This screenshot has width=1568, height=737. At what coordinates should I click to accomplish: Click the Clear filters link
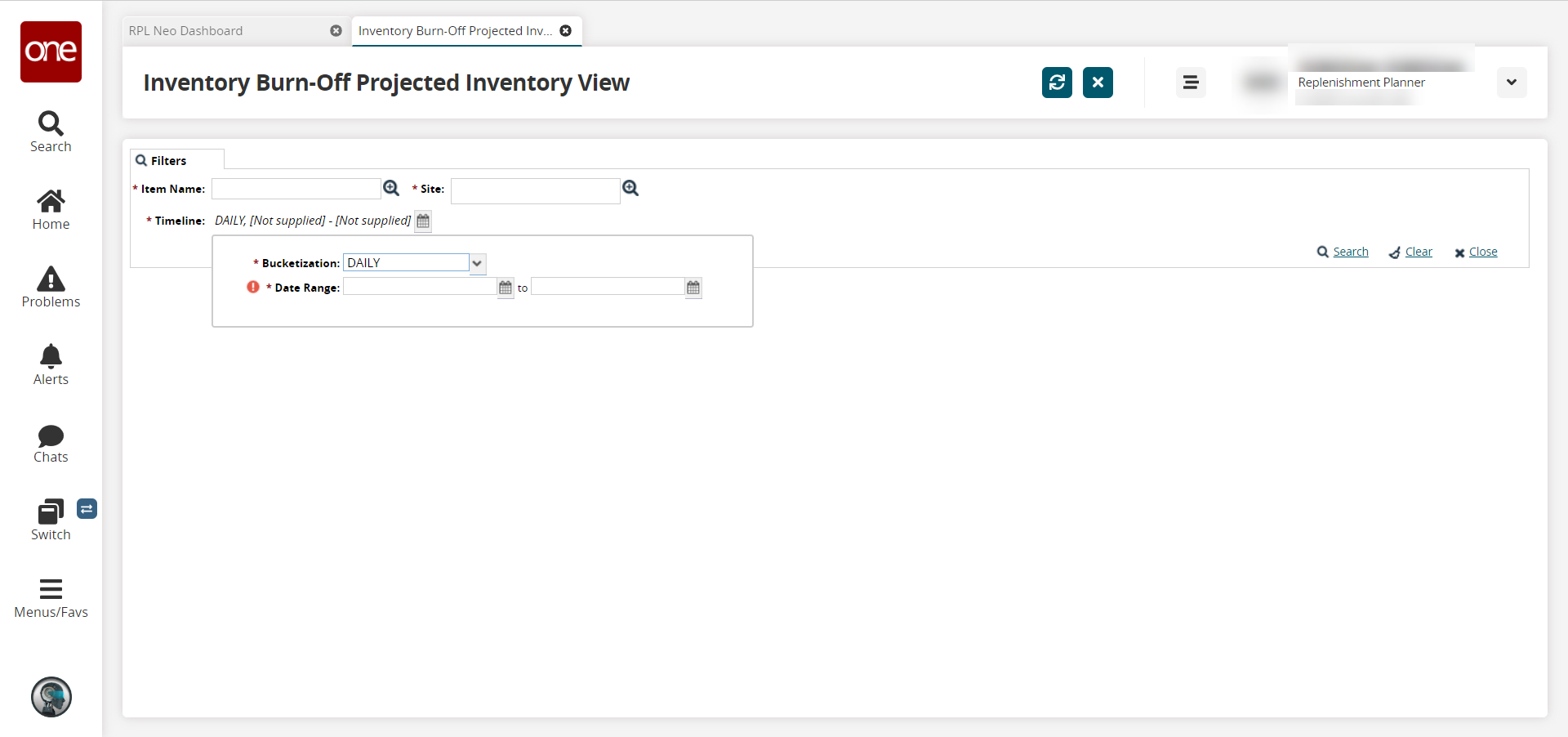point(1418,252)
